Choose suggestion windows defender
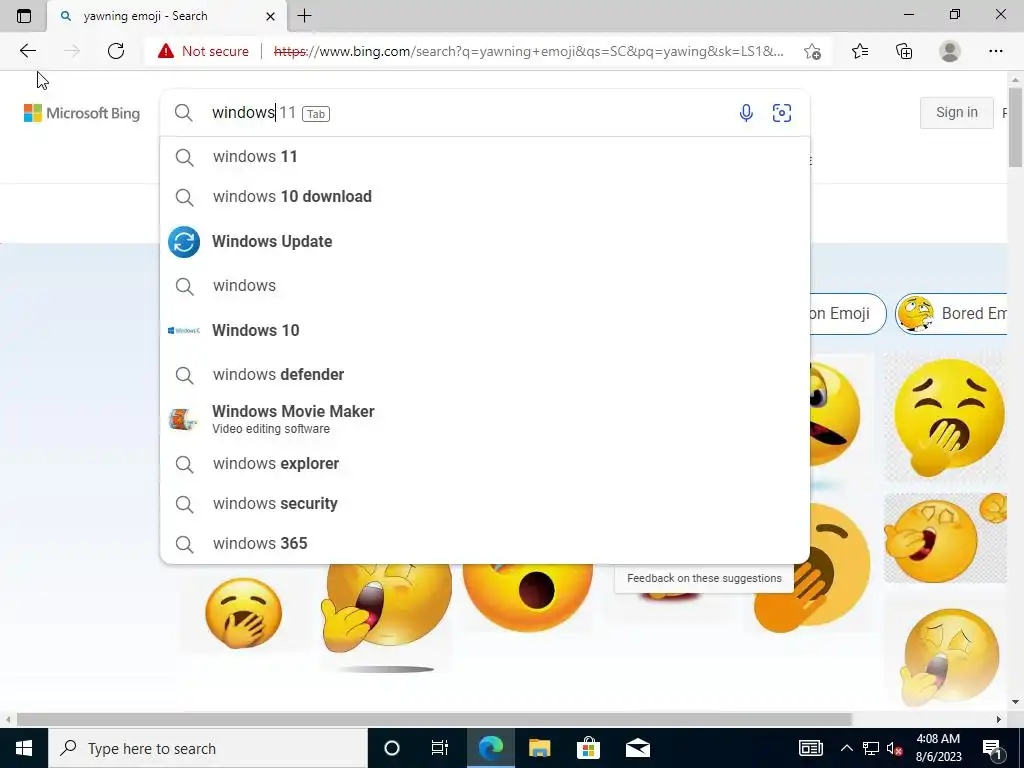This screenshot has height=768, width=1024. 485,375
